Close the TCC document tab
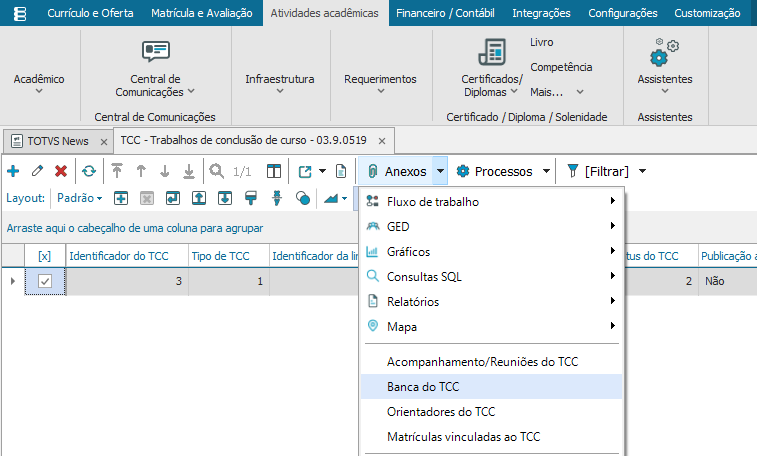The height and width of the screenshot is (456, 757). pos(381,140)
